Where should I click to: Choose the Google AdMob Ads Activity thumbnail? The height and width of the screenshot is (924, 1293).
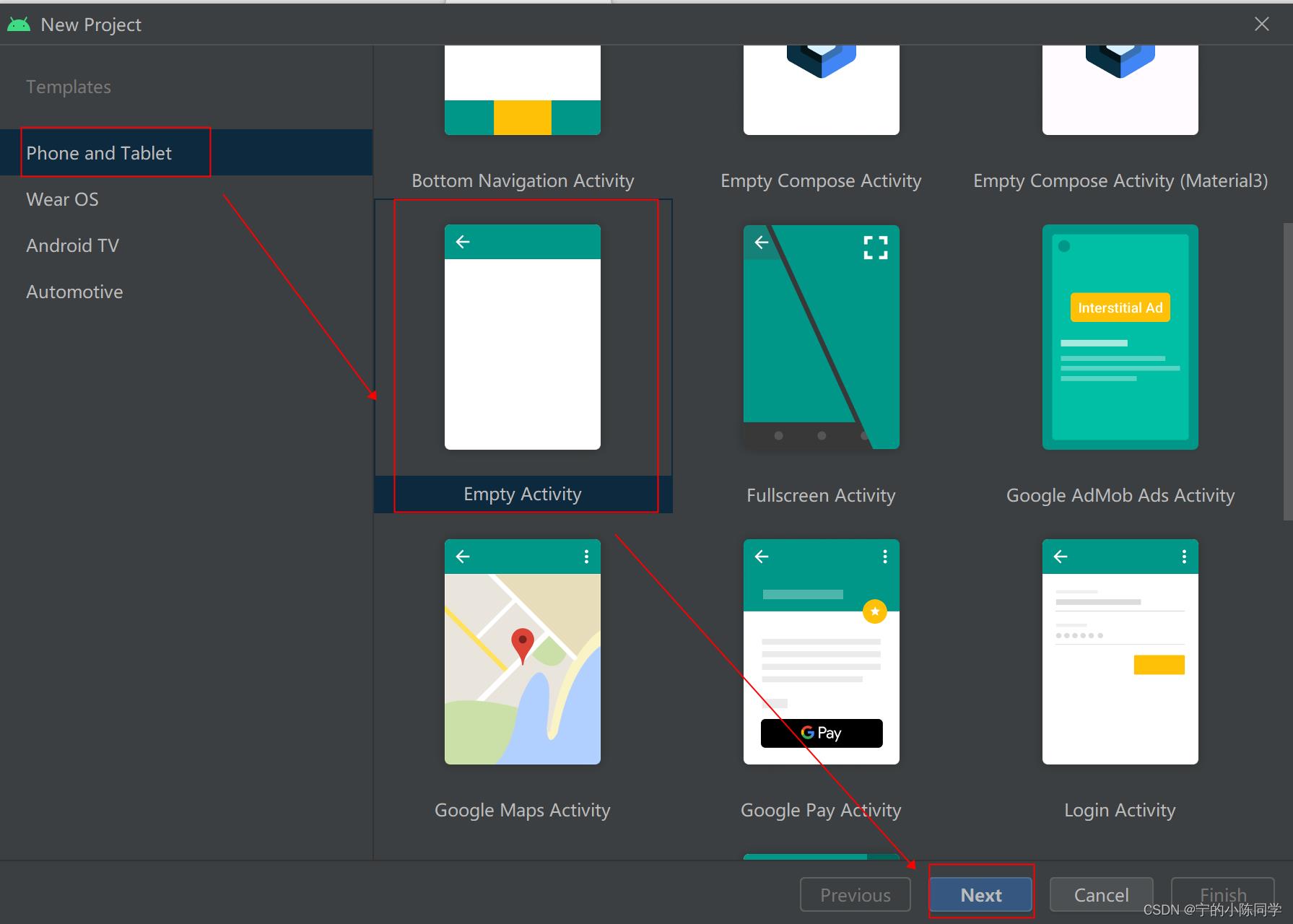point(1120,337)
